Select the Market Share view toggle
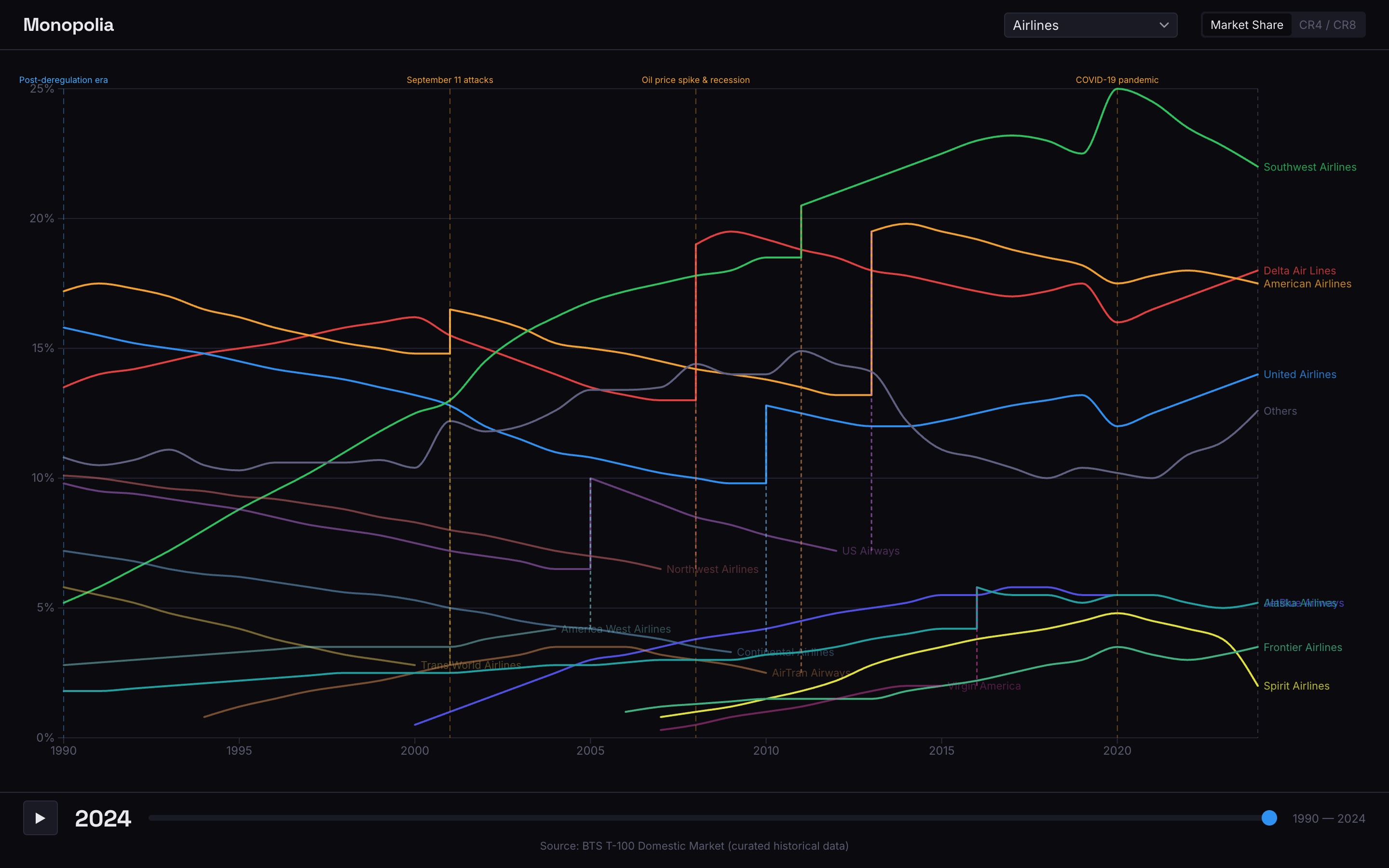Screen dimensions: 1389x868 coord(1247,25)
